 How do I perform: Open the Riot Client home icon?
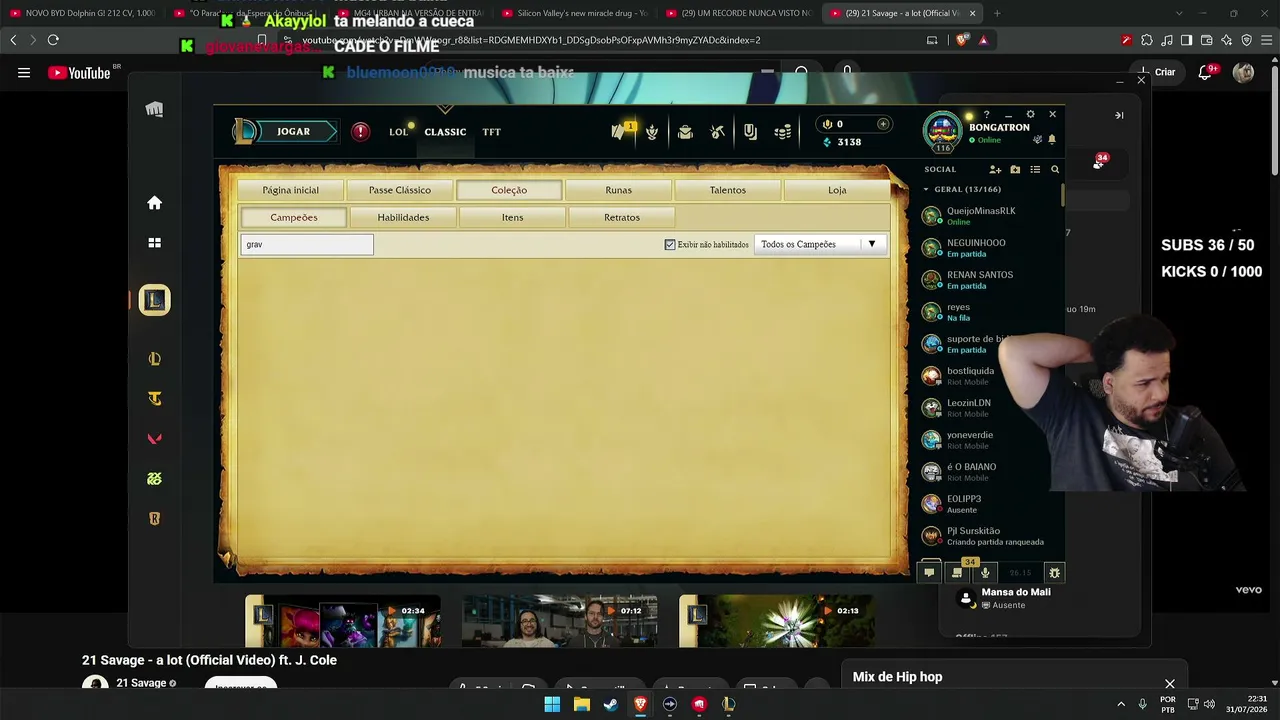154,203
